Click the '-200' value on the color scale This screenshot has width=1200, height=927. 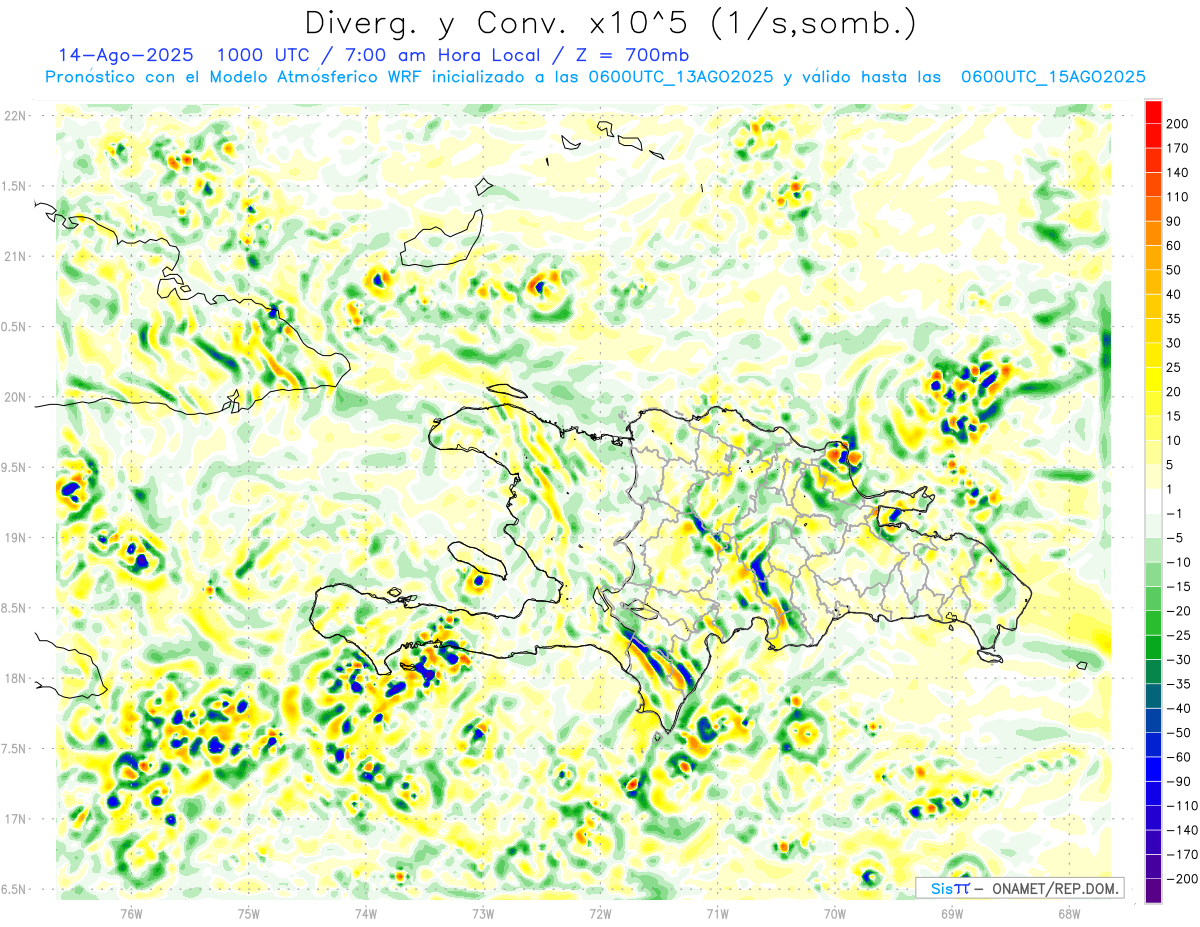(x=1182, y=879)
